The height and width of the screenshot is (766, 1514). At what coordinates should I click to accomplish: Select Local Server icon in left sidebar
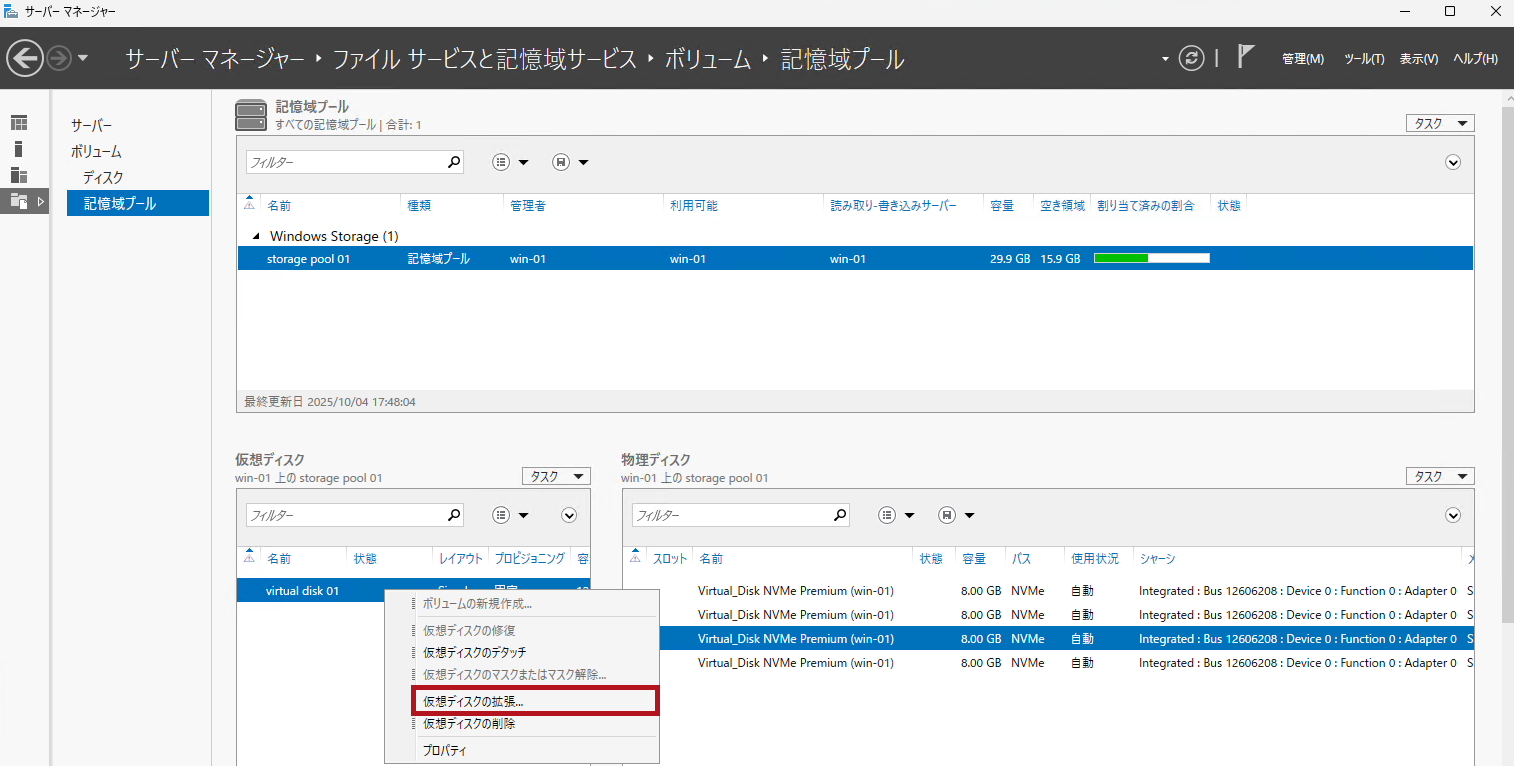19,149
